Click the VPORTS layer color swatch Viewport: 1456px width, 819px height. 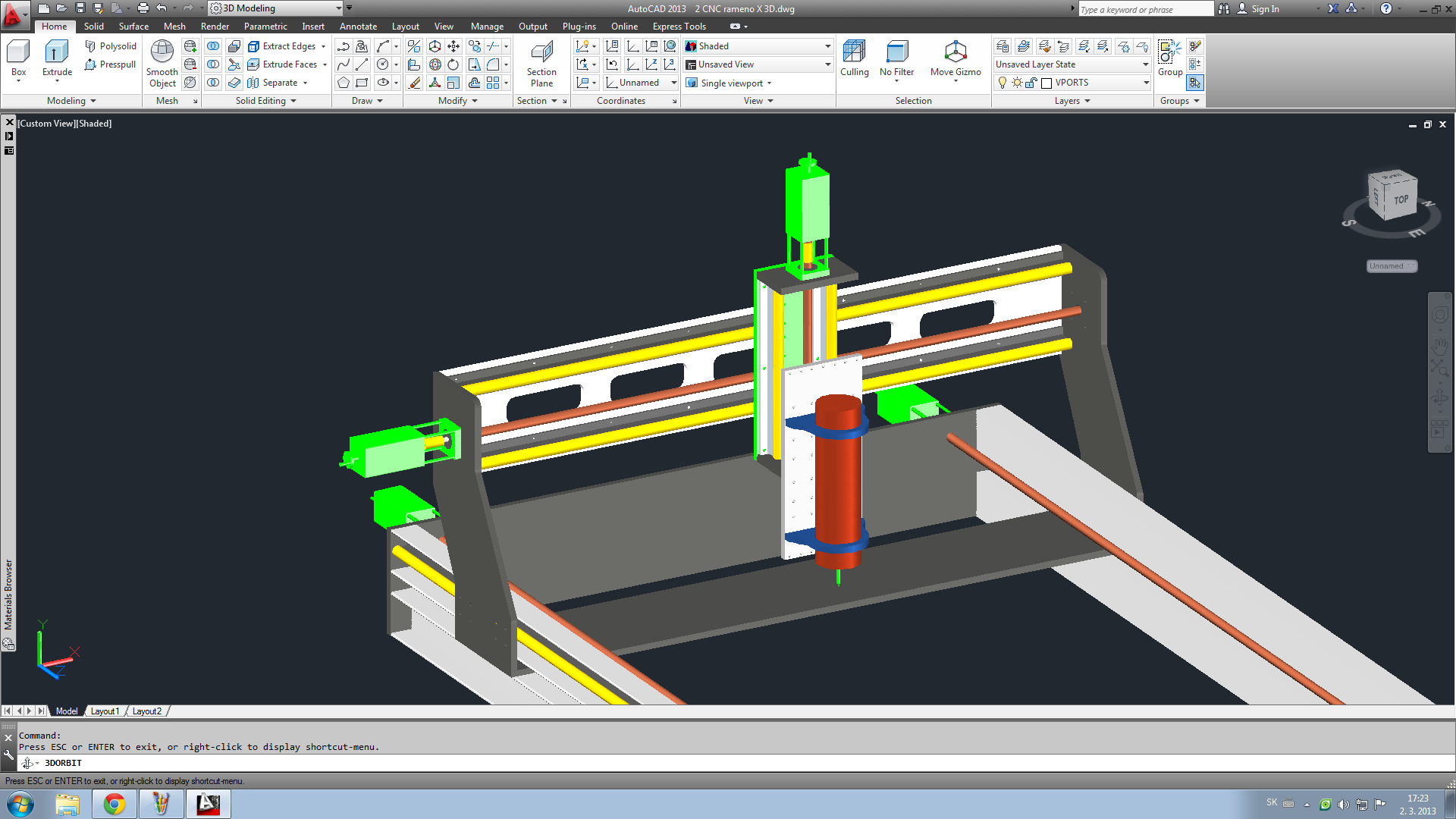pyautogui.click(x=1046, y=83)
